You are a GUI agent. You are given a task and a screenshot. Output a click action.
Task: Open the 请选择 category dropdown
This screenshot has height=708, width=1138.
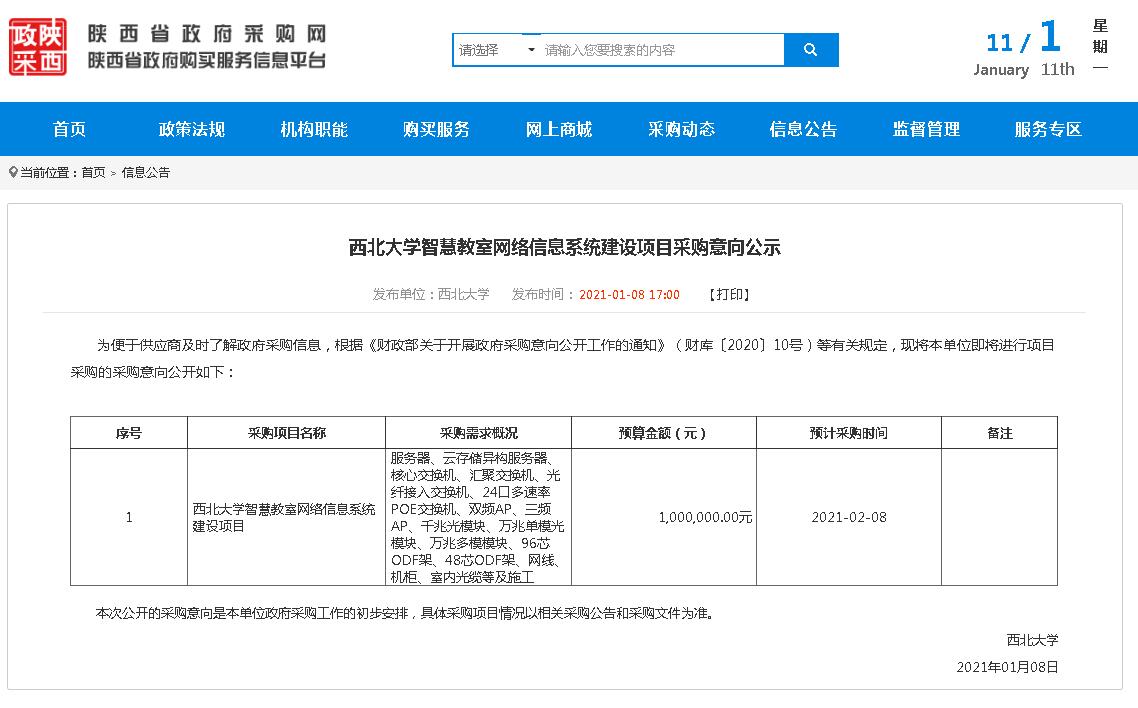(497, 50)
